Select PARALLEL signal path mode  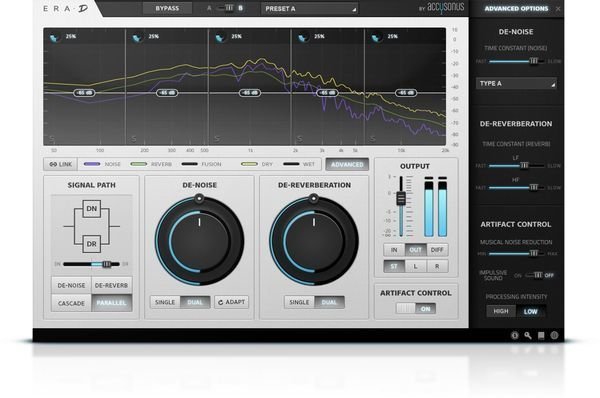111,303
